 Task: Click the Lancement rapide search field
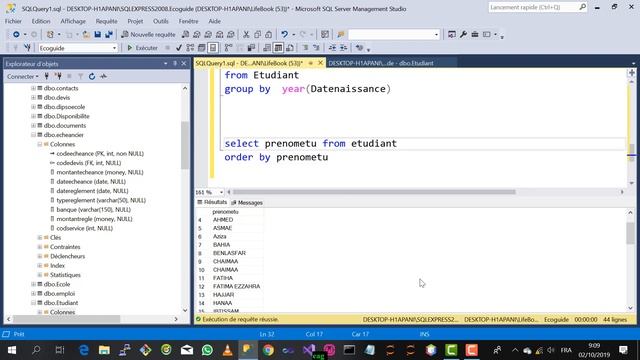[538, 7]
